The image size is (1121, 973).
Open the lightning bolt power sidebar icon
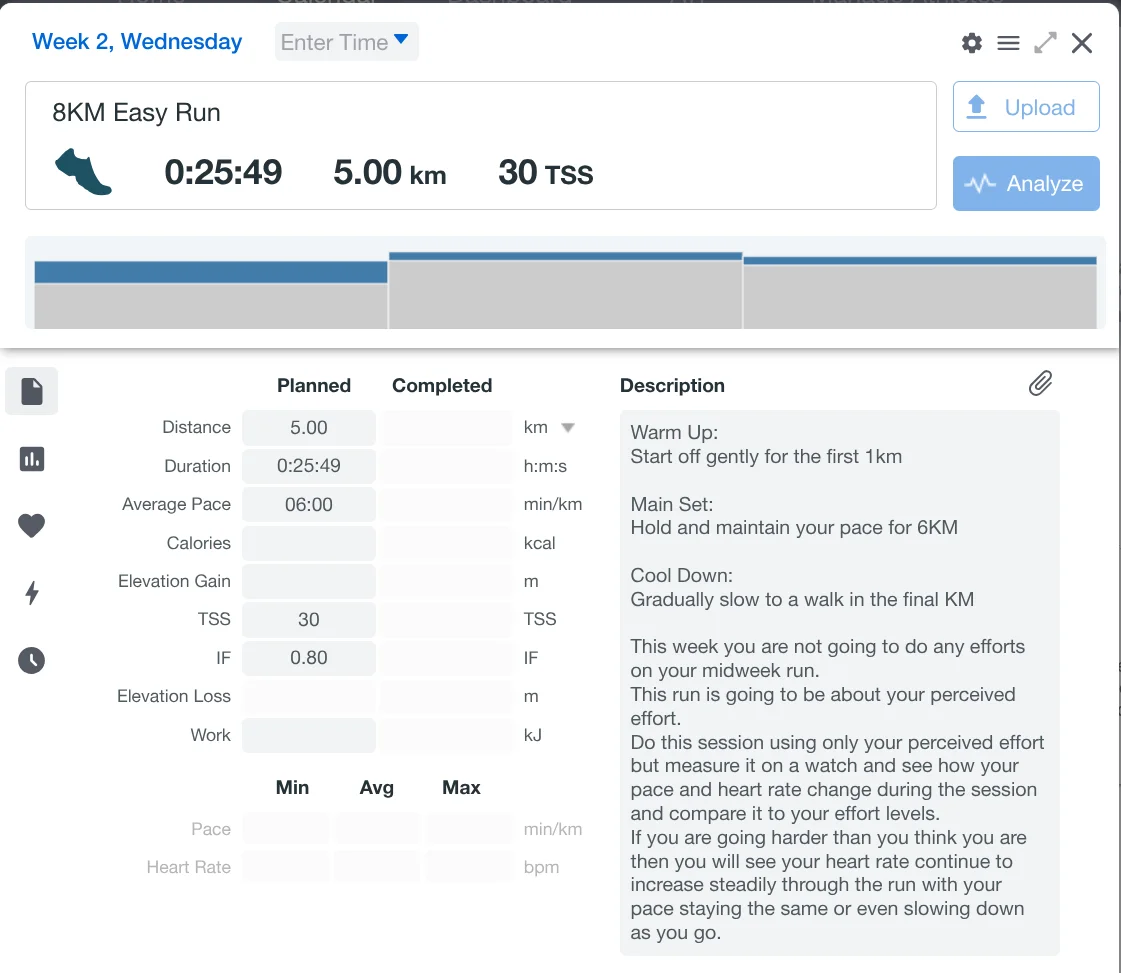pos(32,593)
